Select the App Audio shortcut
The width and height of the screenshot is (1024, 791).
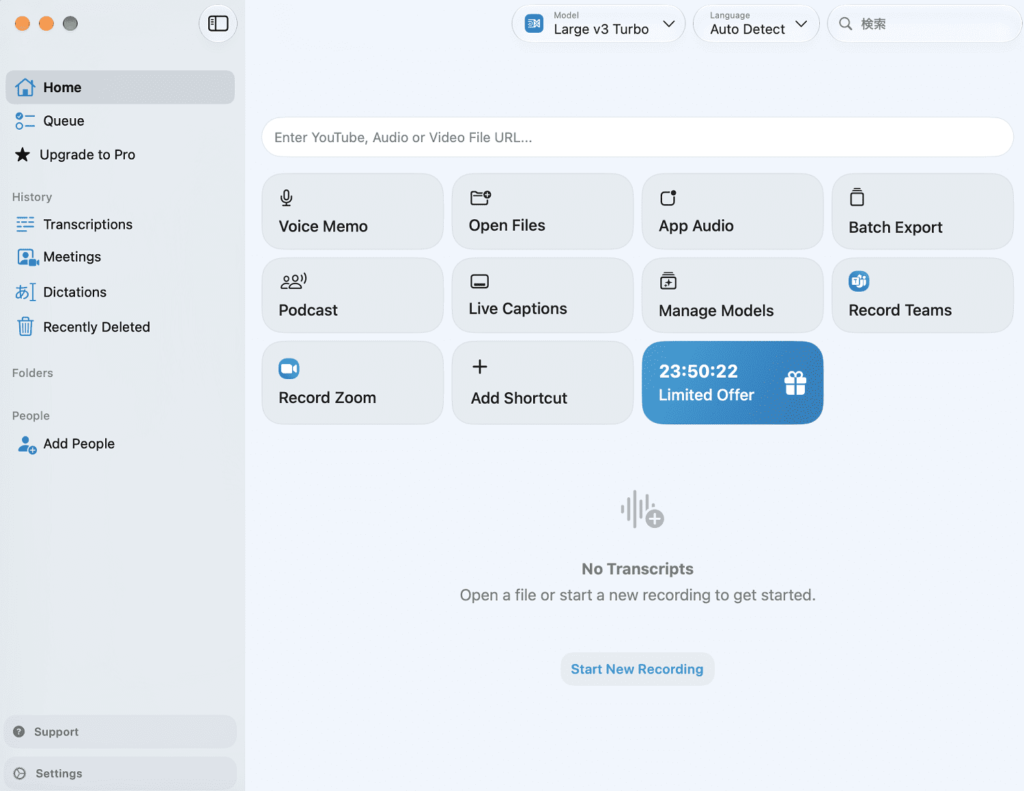[733, 211]
